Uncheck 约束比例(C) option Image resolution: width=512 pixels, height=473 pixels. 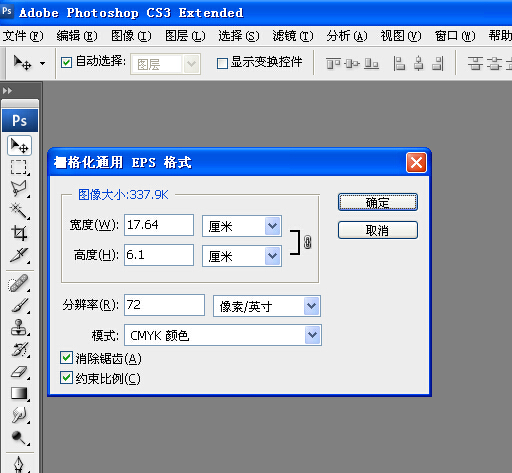point(66,378)
